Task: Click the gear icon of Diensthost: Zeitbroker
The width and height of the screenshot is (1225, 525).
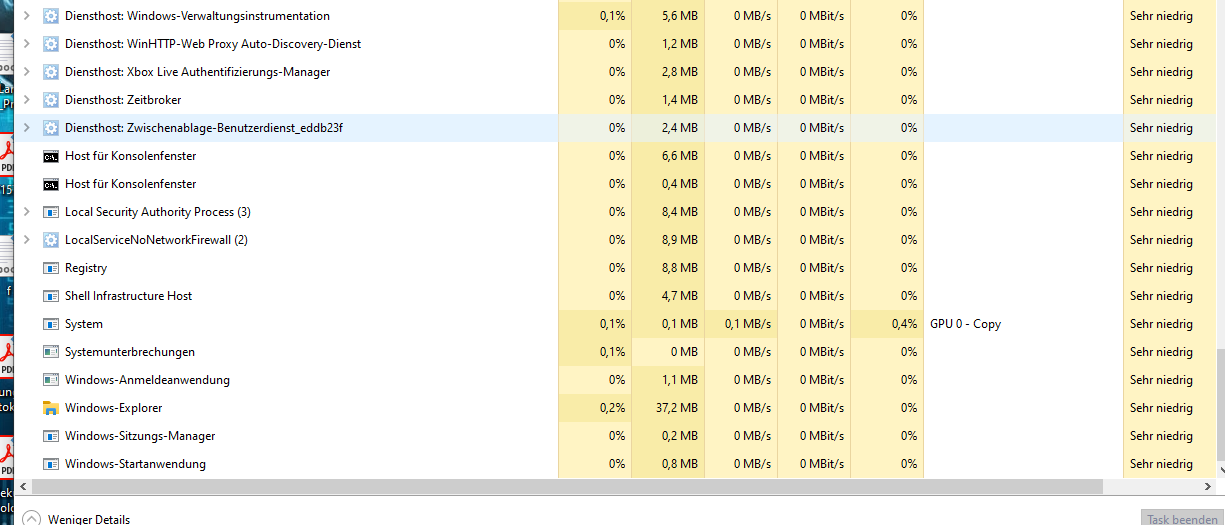Action: [x=51, y=100]
